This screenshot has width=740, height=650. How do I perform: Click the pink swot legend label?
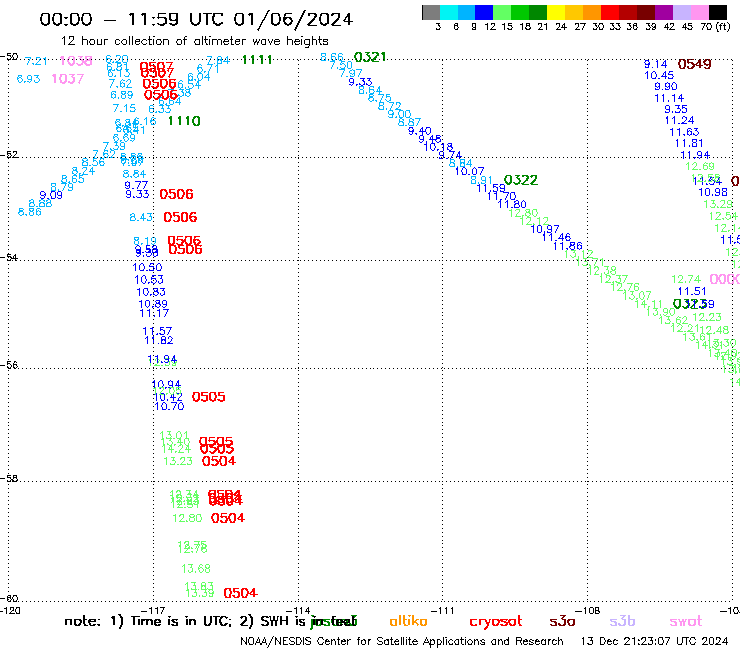pos(686,621)
